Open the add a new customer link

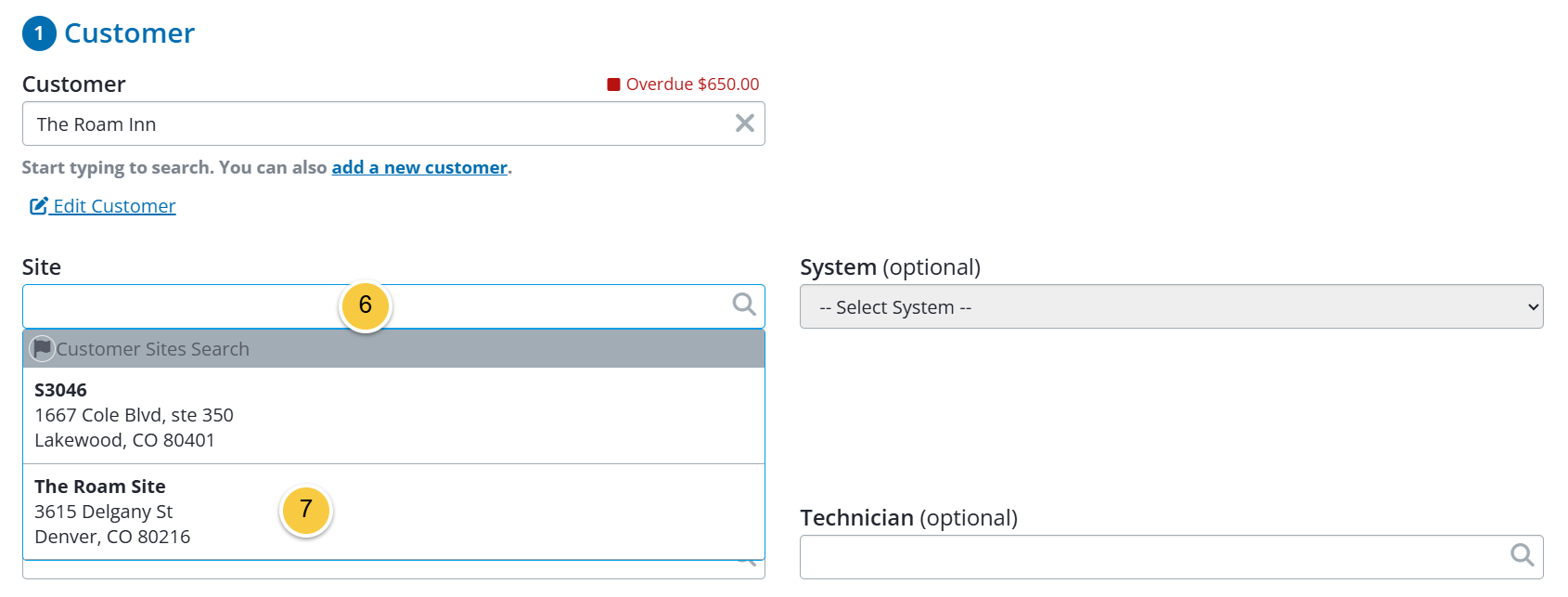point(419,167)
